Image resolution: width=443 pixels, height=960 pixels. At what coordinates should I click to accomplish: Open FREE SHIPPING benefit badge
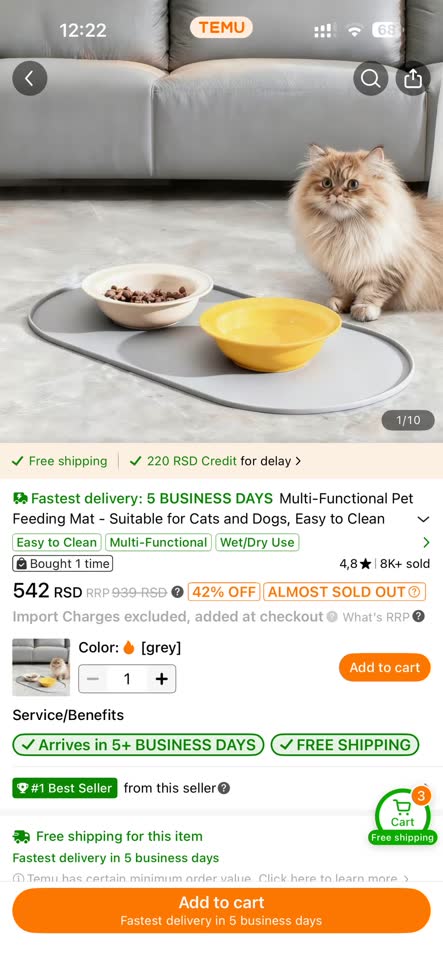(x=345, y=745)
